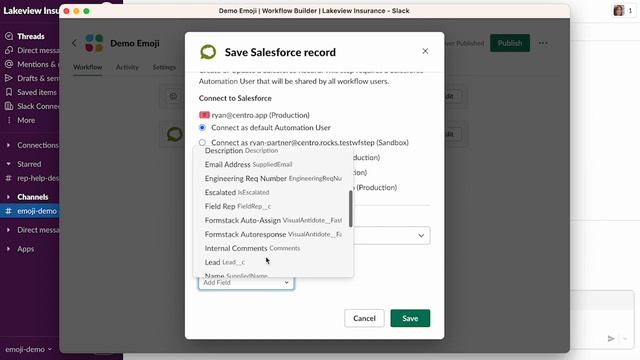This screenshot has width=640, height=360.
Task: Click the send message arrow icon
Action: point(611,338)
